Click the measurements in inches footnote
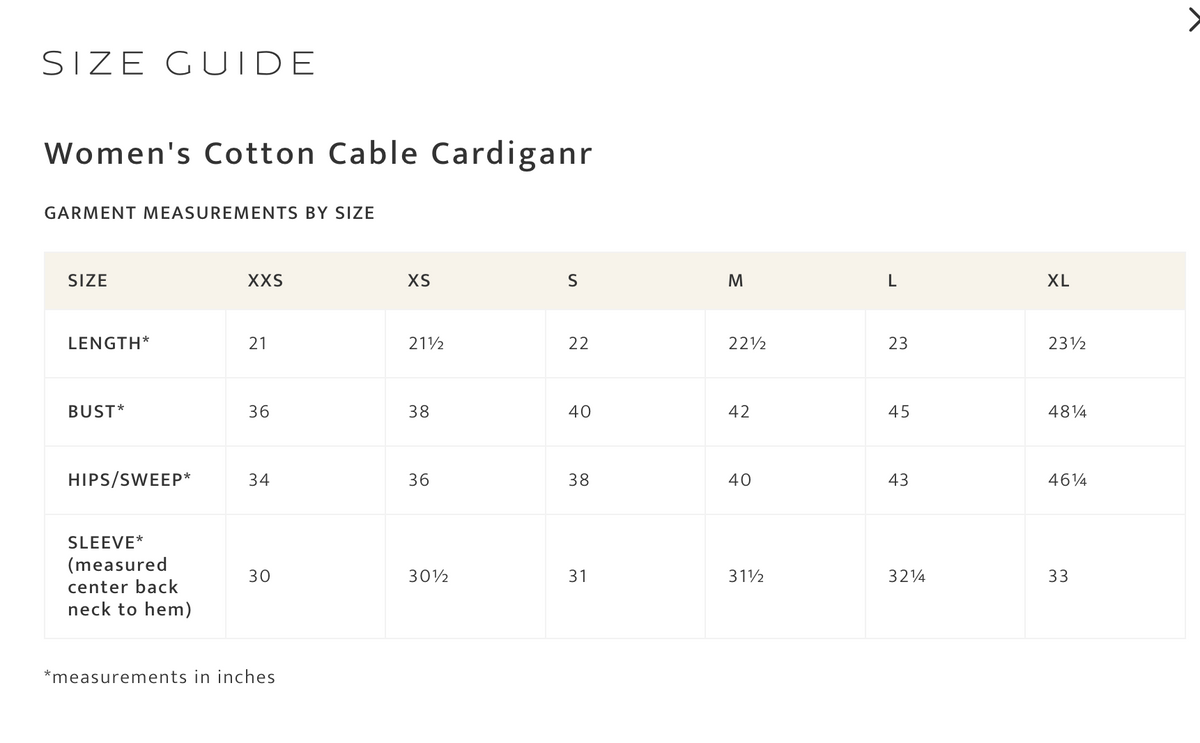 (159, 677)
